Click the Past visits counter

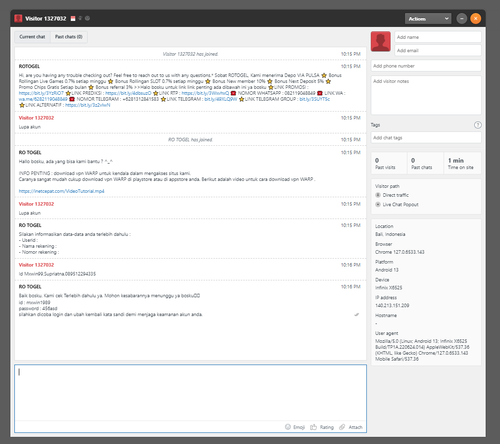tap(389, 164)
